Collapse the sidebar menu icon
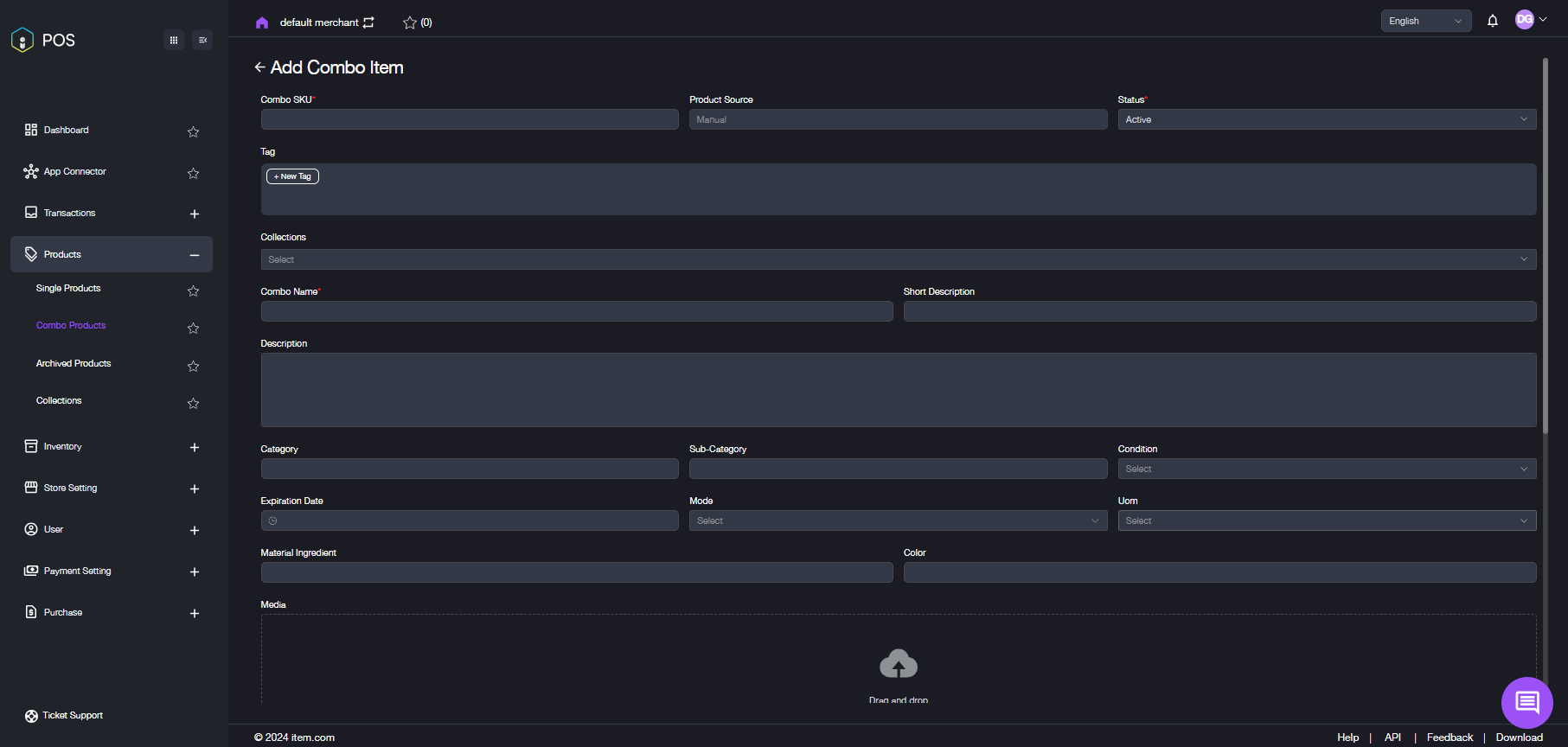The height and width of the screenshot is (747, 1568). [202, 40]
